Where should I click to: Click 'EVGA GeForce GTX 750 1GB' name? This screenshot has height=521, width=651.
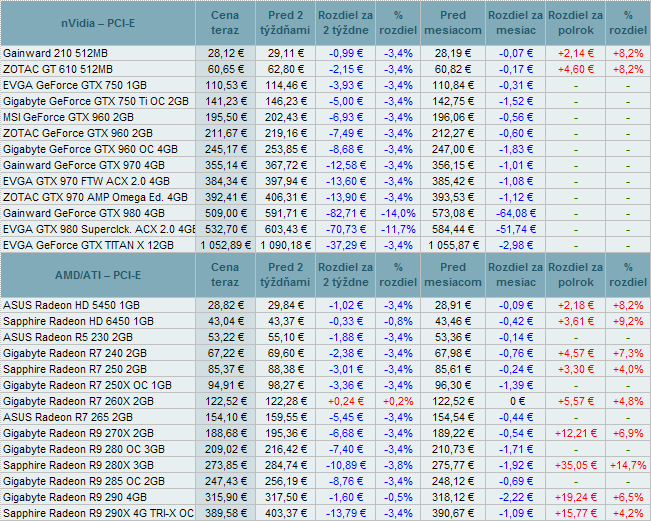click(x=75, y=85)
